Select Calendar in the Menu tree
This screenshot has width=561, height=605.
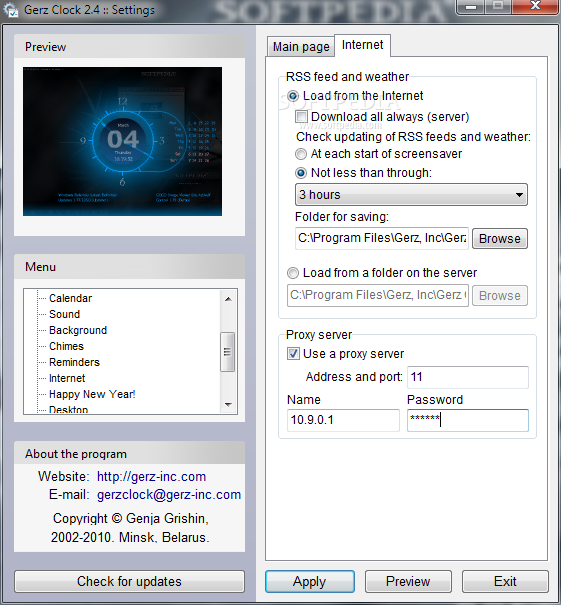click(x=71, y=298)
